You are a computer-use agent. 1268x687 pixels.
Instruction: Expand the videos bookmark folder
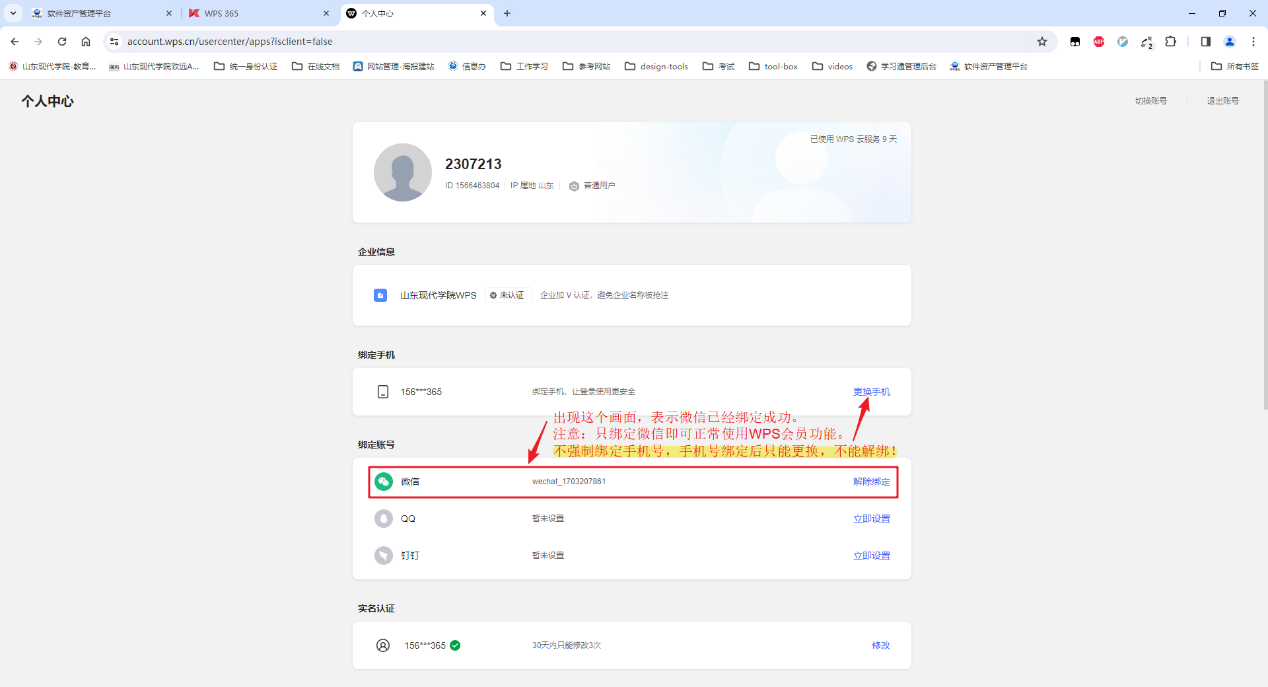(833, 67)
